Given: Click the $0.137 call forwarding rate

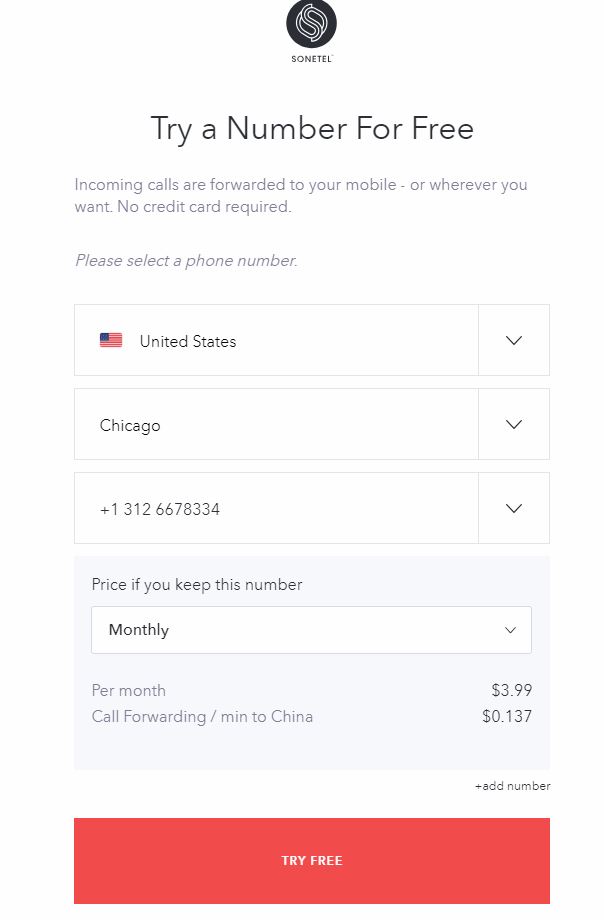Looking at the screenshot, I should pos(507,716).
